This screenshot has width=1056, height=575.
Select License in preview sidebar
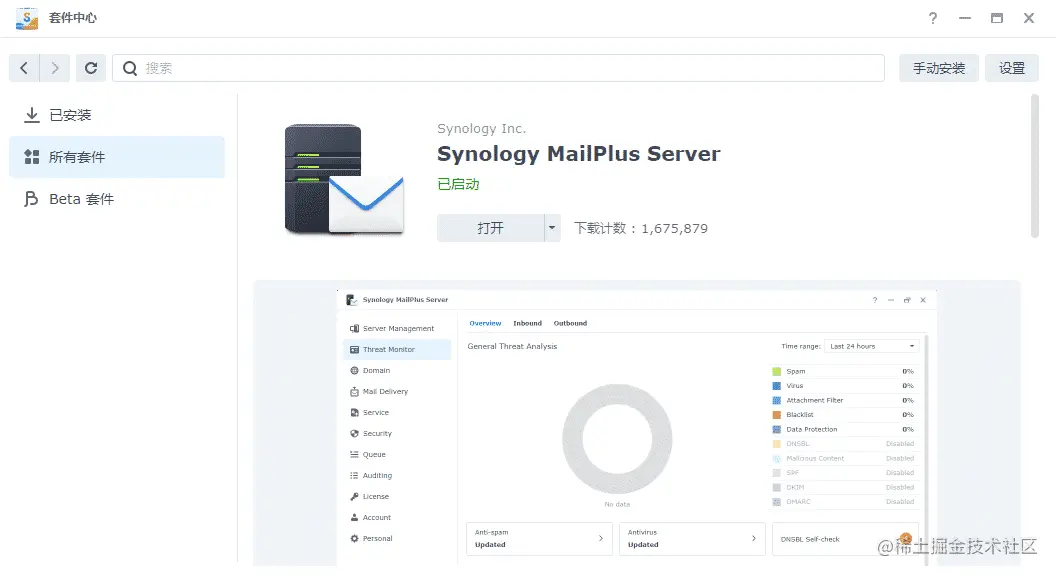[x=397, y=496]
